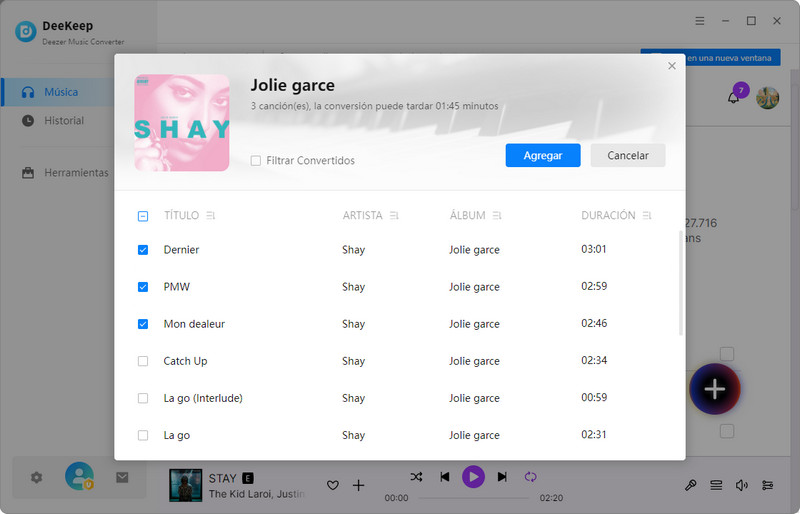Click the song list scrollbar
Image resolution: width=800 pixels, height=514 pixels.
tap(681, 283)
